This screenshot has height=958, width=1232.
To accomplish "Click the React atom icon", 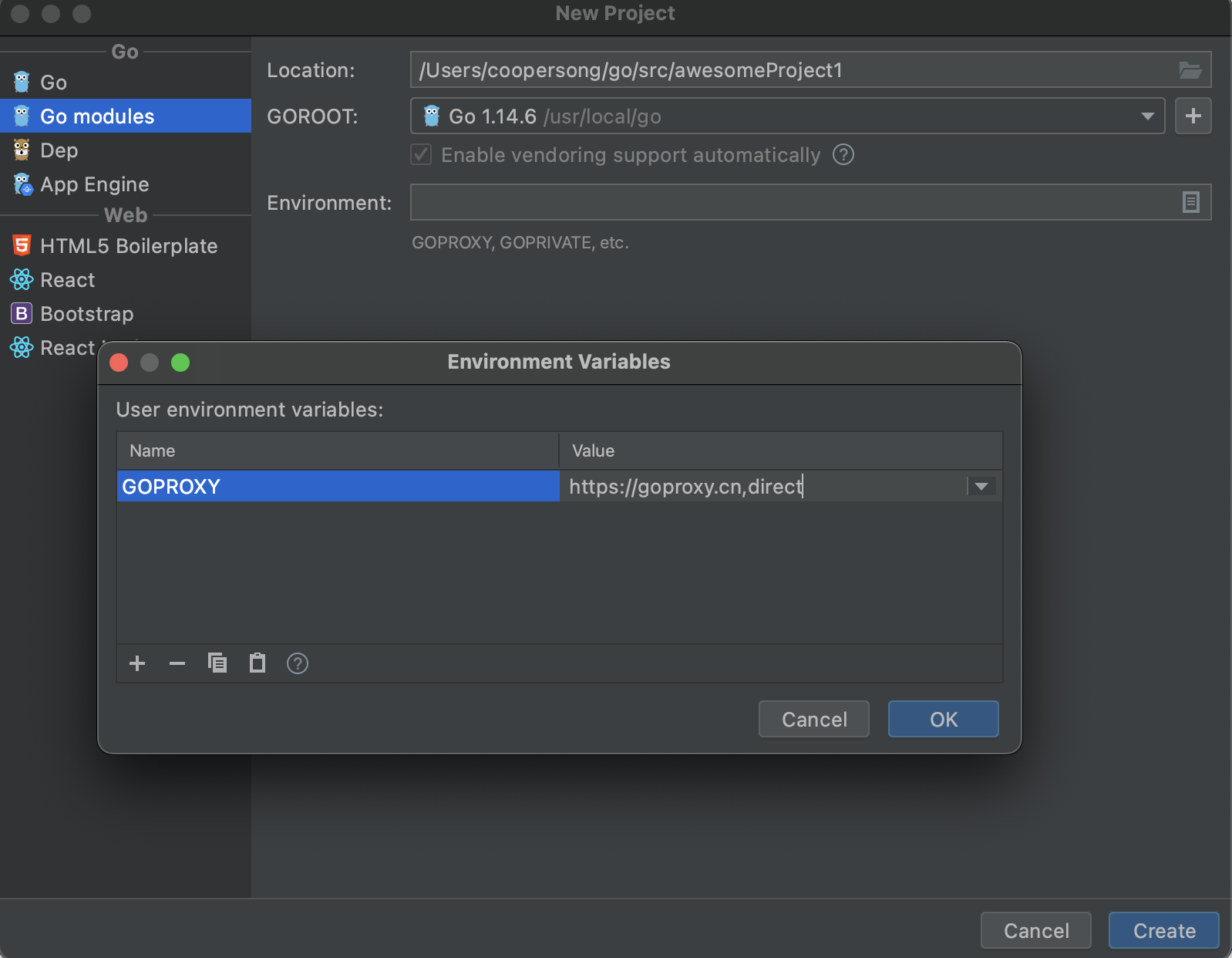I will pos(22,279).
